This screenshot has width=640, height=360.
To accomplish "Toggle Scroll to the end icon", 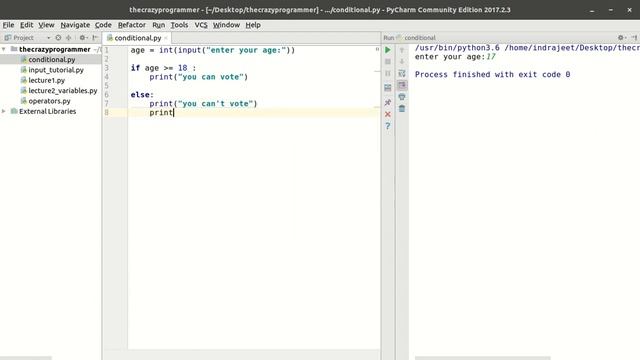I will [x=402, y=85].
